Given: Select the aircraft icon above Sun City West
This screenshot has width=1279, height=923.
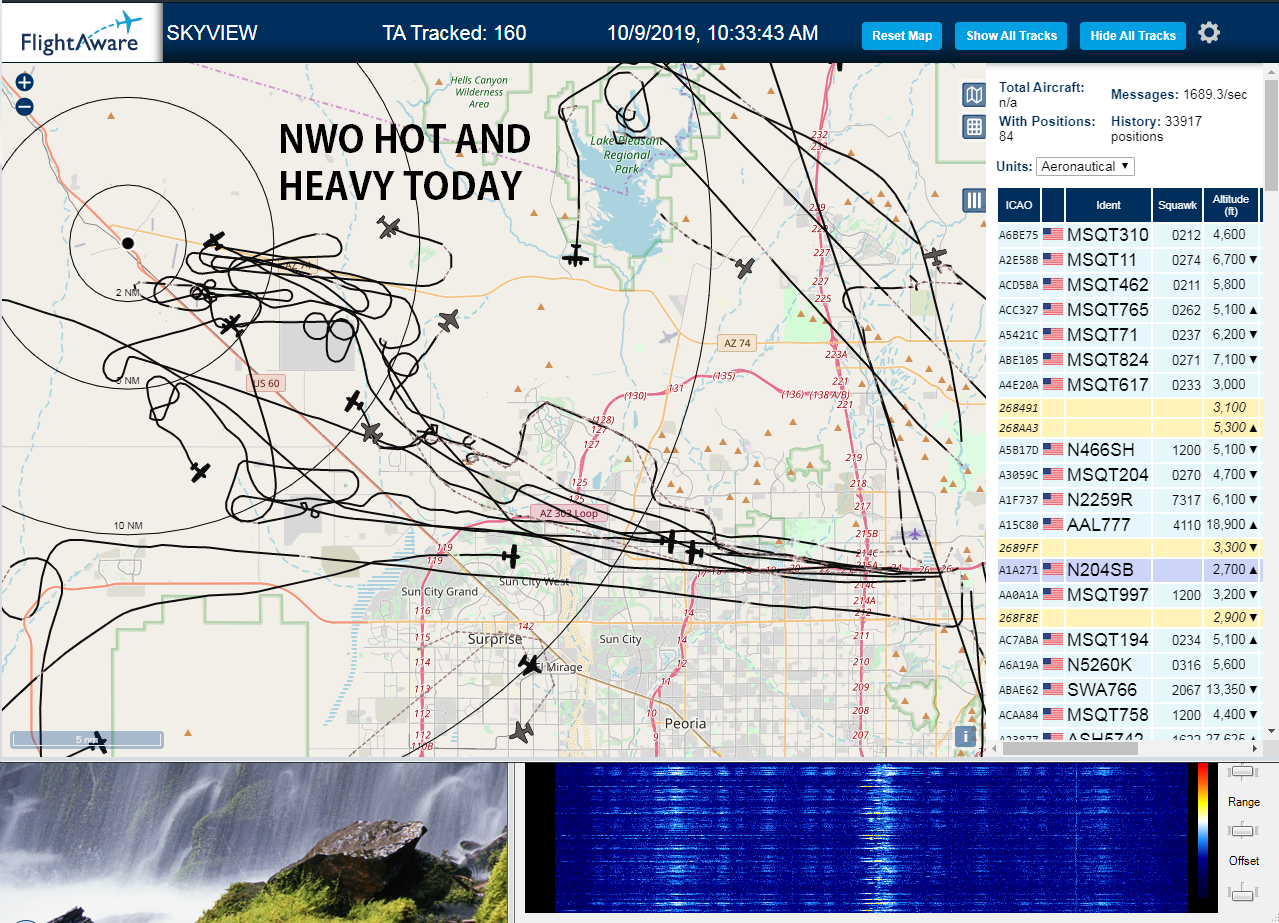Looking at the screenshot, I should 511,556.
